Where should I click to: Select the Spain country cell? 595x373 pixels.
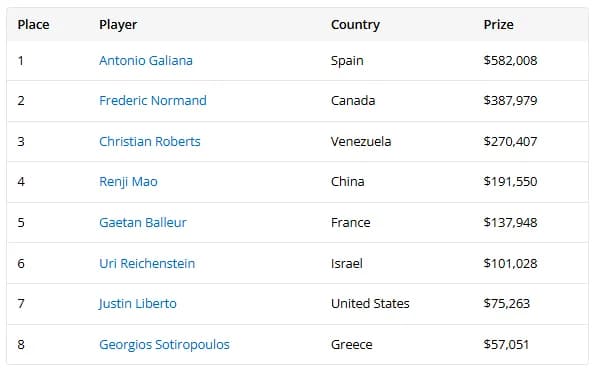pyautogui.click(x=347, y=61)
